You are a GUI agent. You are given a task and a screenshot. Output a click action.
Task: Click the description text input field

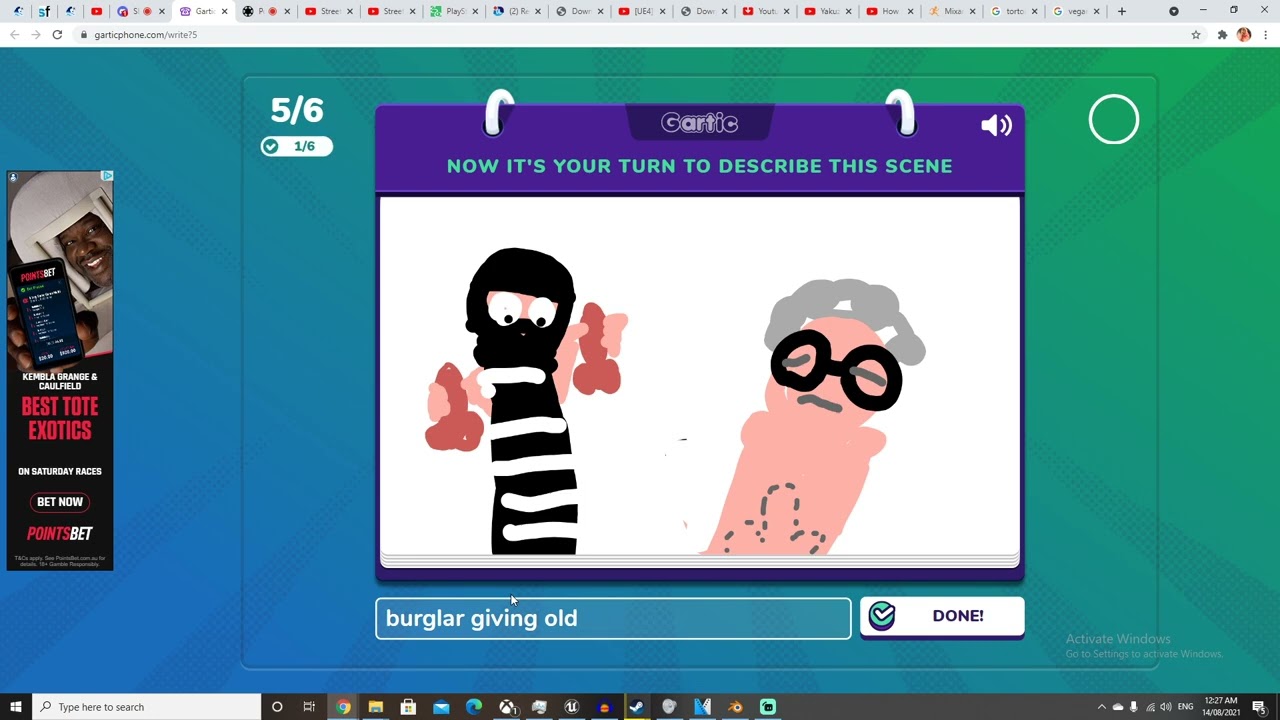[x=613, y=618]
